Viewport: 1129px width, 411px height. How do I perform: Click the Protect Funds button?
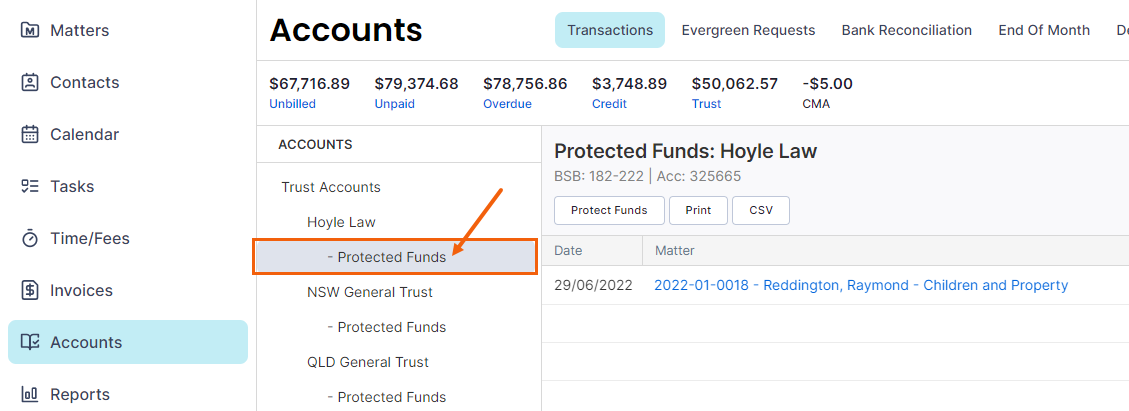click(x=609, y=210)
